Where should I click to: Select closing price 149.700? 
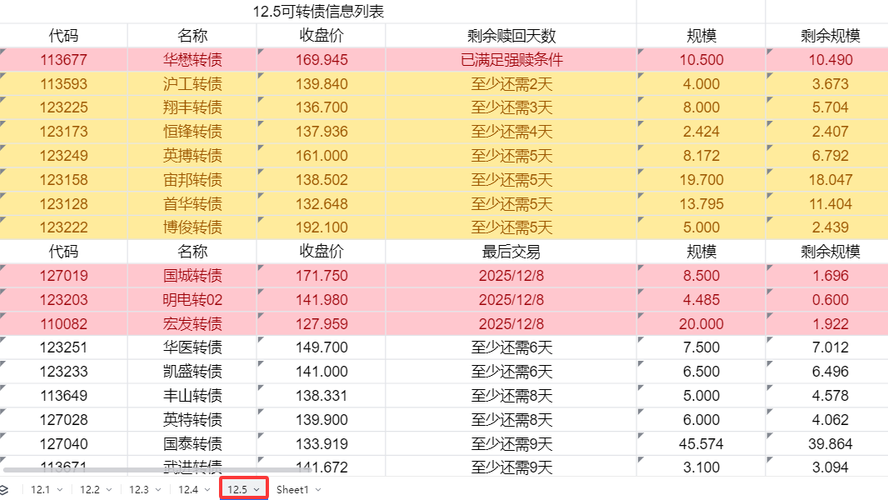coord(322,347)
